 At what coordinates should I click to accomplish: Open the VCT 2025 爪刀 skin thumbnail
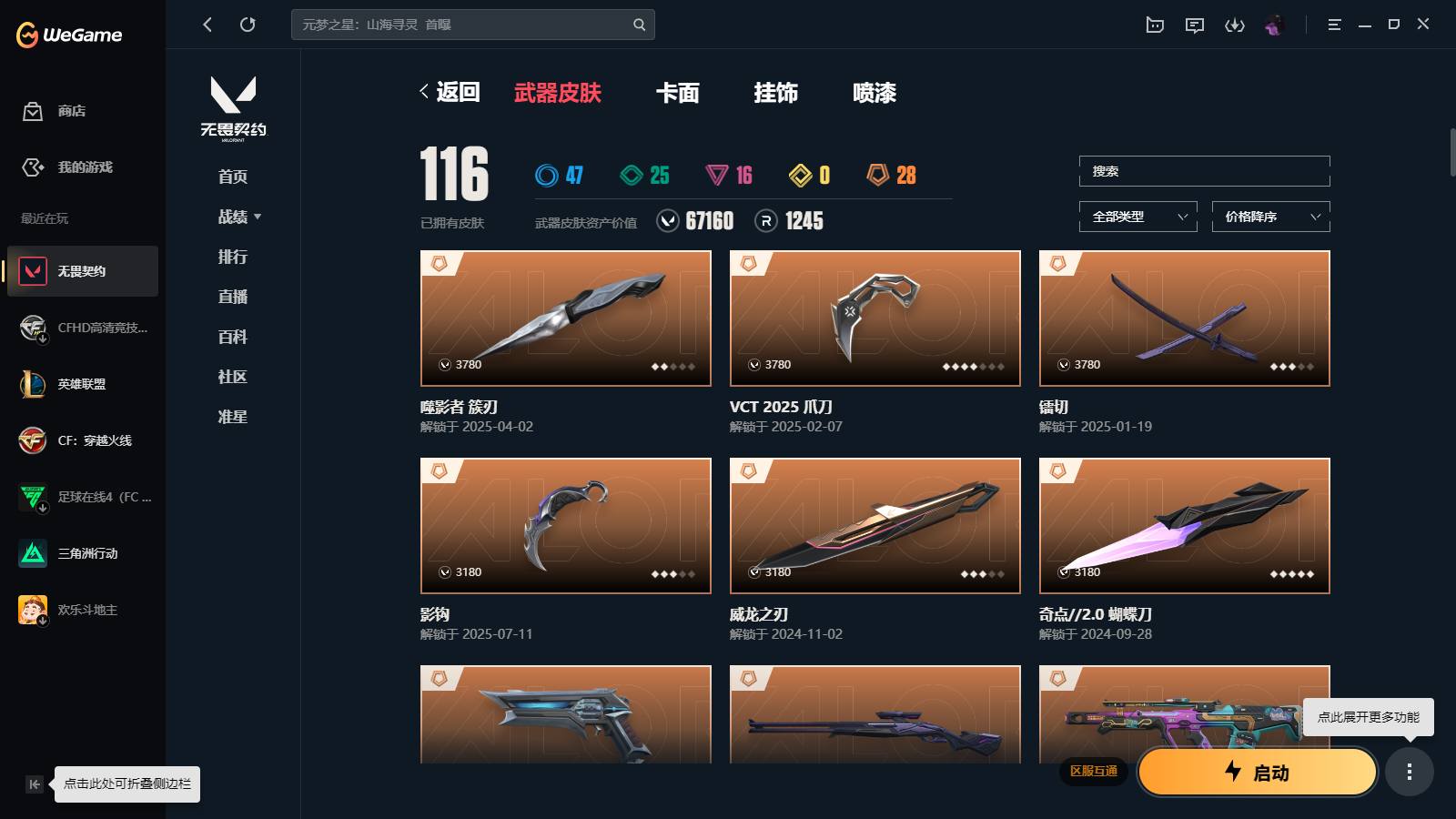pos(875,318)
